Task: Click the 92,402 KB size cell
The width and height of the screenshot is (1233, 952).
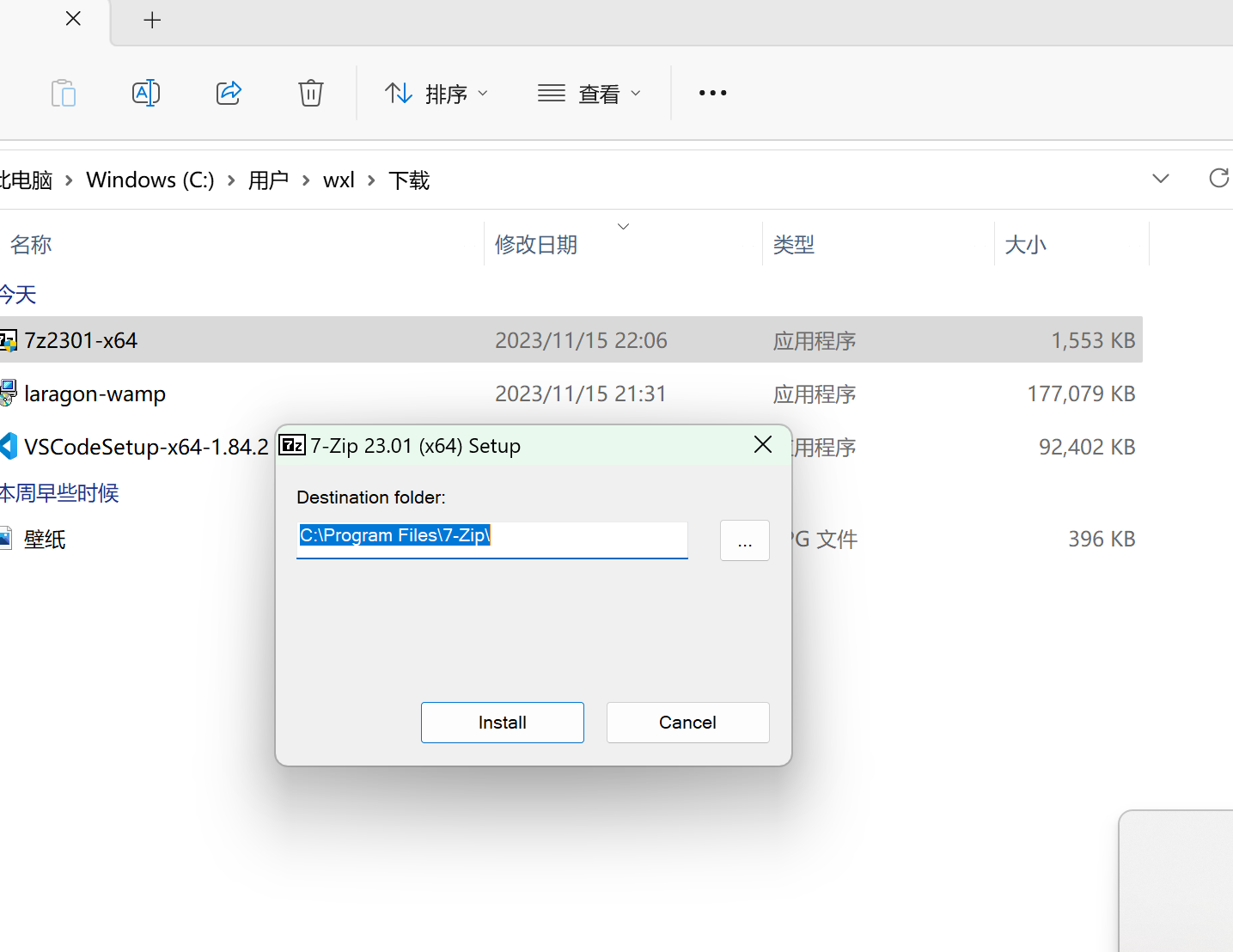Action: 1087,447
